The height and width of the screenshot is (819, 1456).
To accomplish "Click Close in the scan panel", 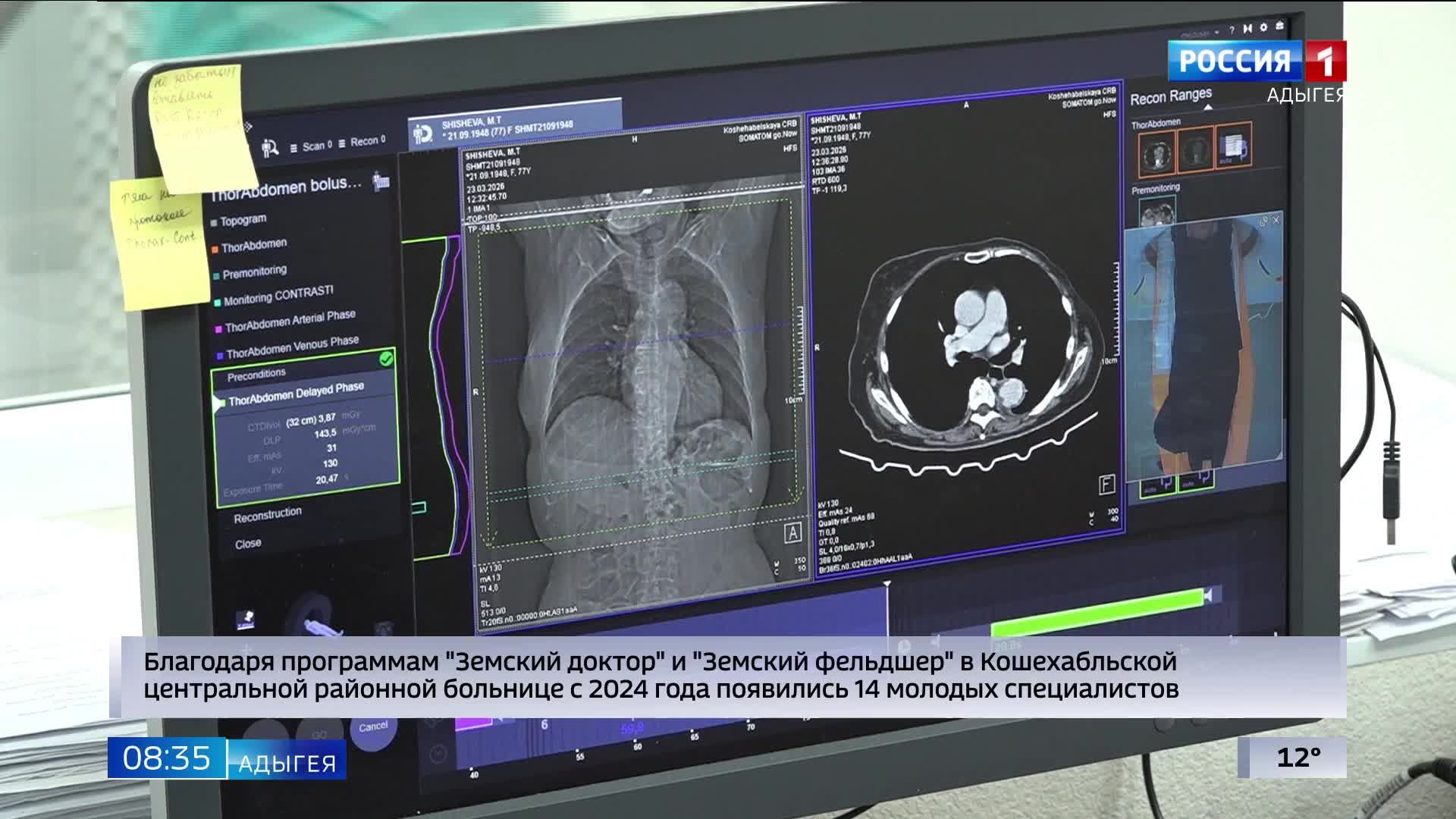I will tap(248, 544).
